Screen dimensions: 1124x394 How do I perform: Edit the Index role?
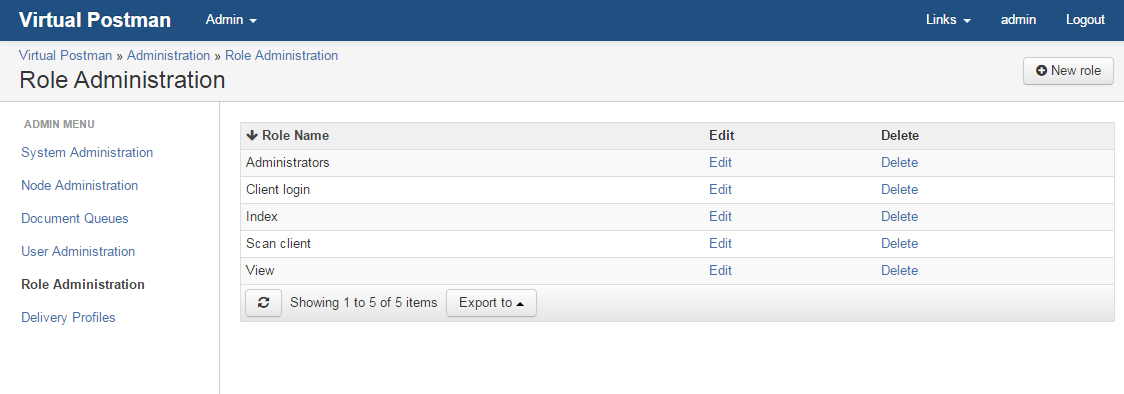[720, 216]
